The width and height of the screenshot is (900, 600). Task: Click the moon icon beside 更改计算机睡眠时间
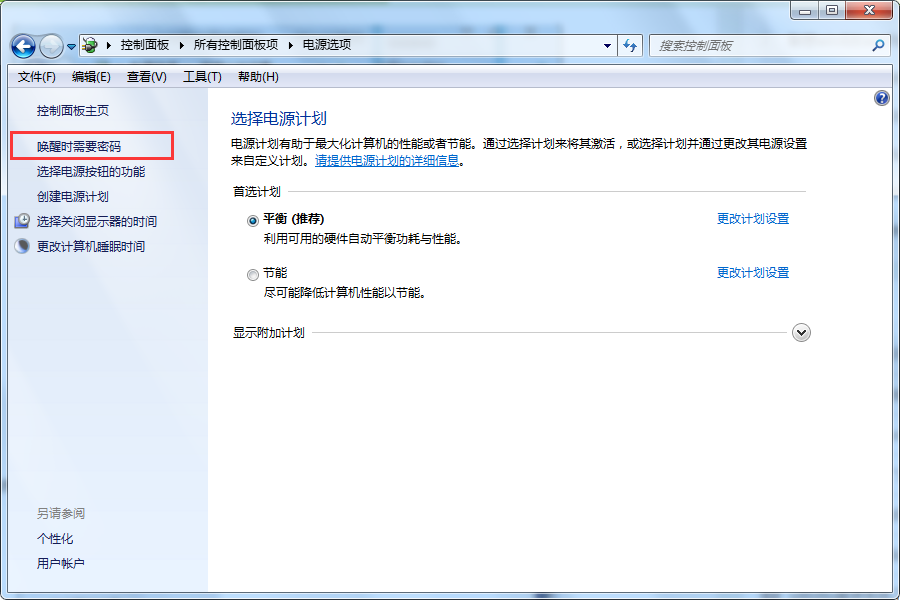coord(22,246)
